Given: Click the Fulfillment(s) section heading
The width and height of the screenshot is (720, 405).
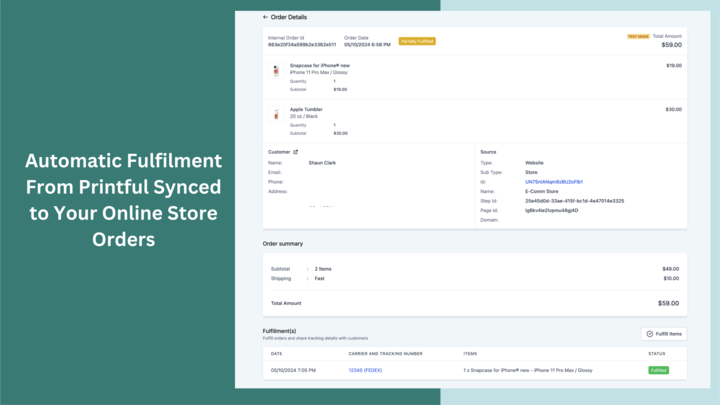Looking at the screenshot, I should (x=279, y=331).
